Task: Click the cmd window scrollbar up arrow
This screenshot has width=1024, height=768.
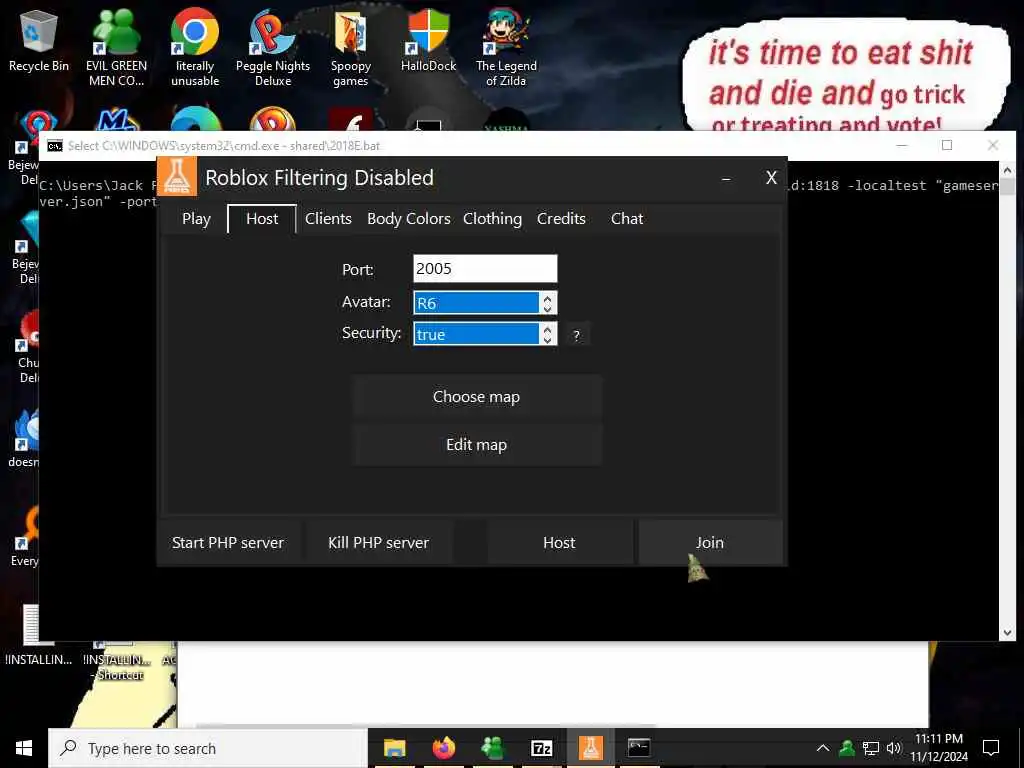Action: coord(1007,170)
